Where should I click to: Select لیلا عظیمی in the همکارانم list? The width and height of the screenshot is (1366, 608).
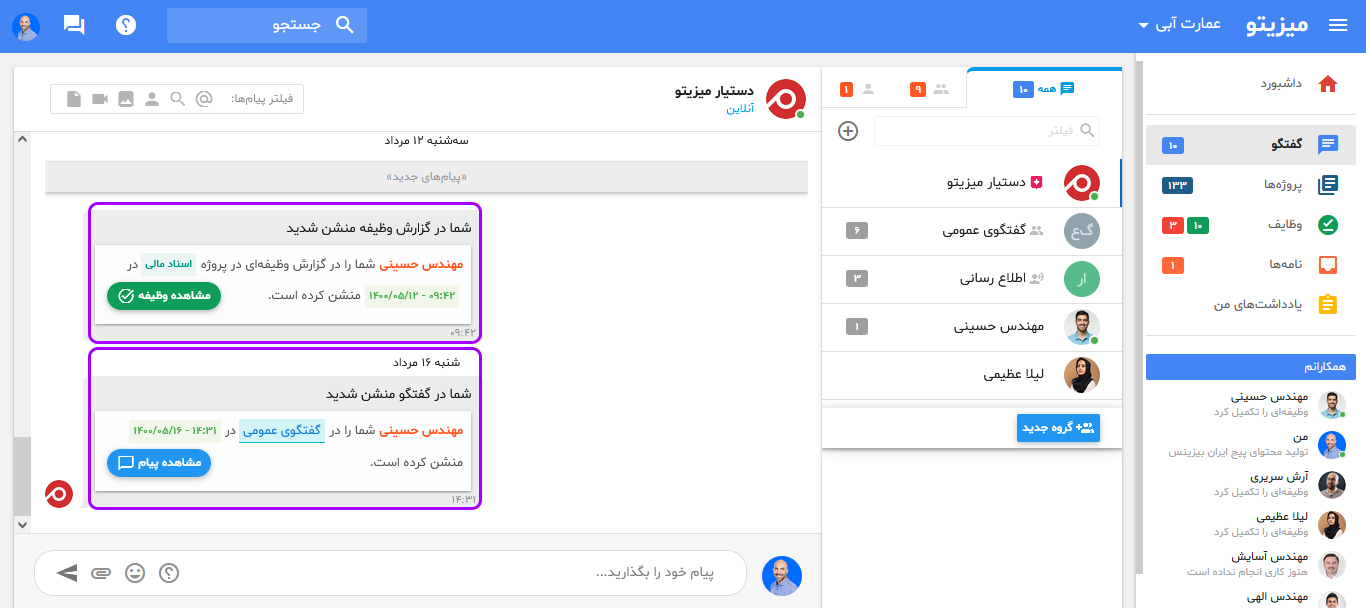tap(1251, 524)
